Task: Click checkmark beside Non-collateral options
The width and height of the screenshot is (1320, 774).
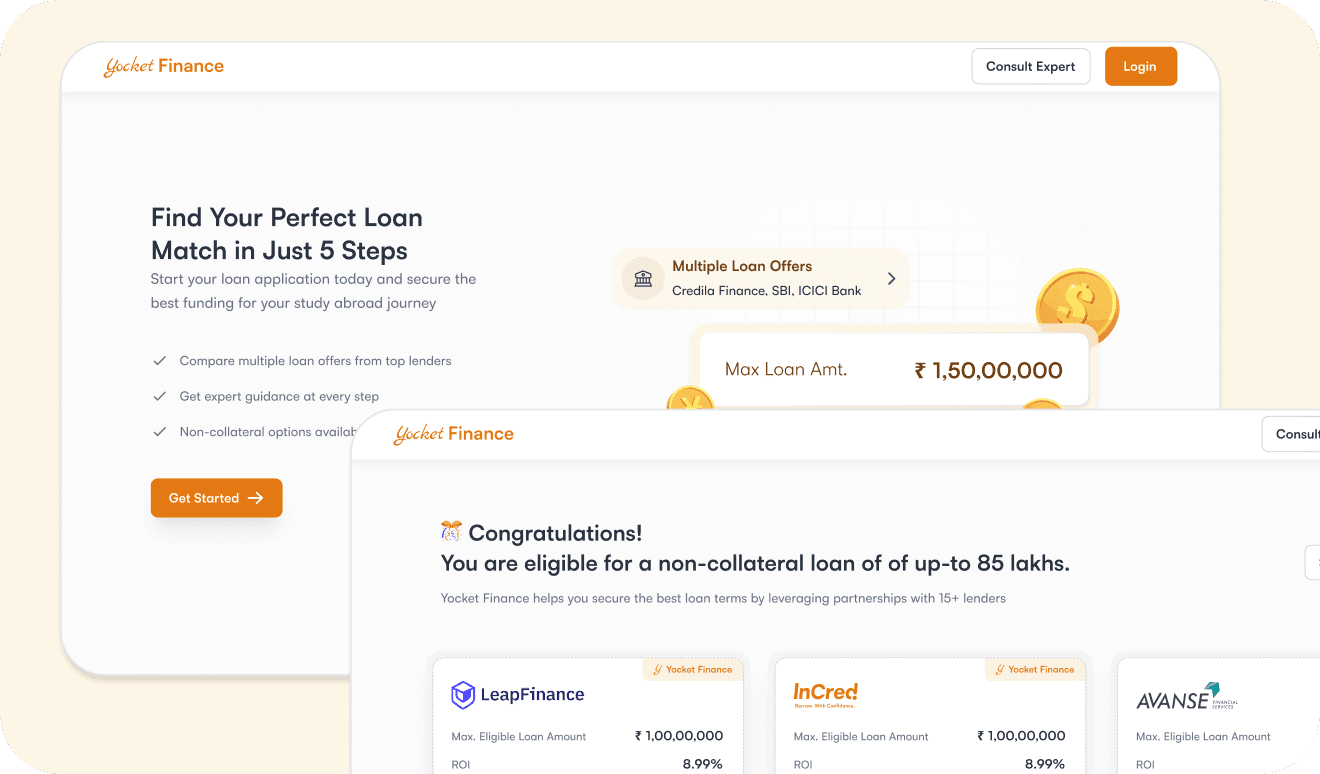Action: 159,432
